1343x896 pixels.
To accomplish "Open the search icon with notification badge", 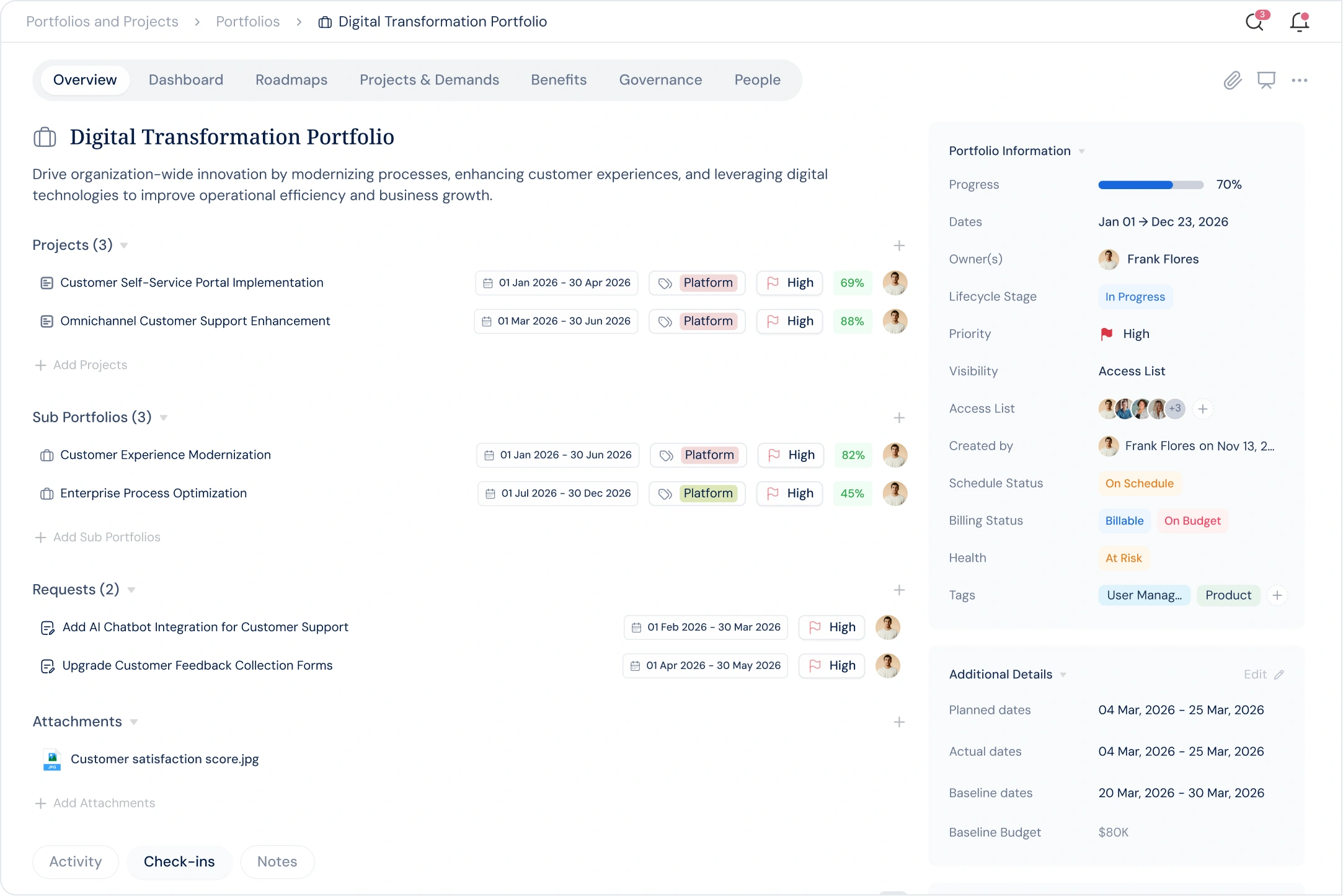I will [1256, 22].
